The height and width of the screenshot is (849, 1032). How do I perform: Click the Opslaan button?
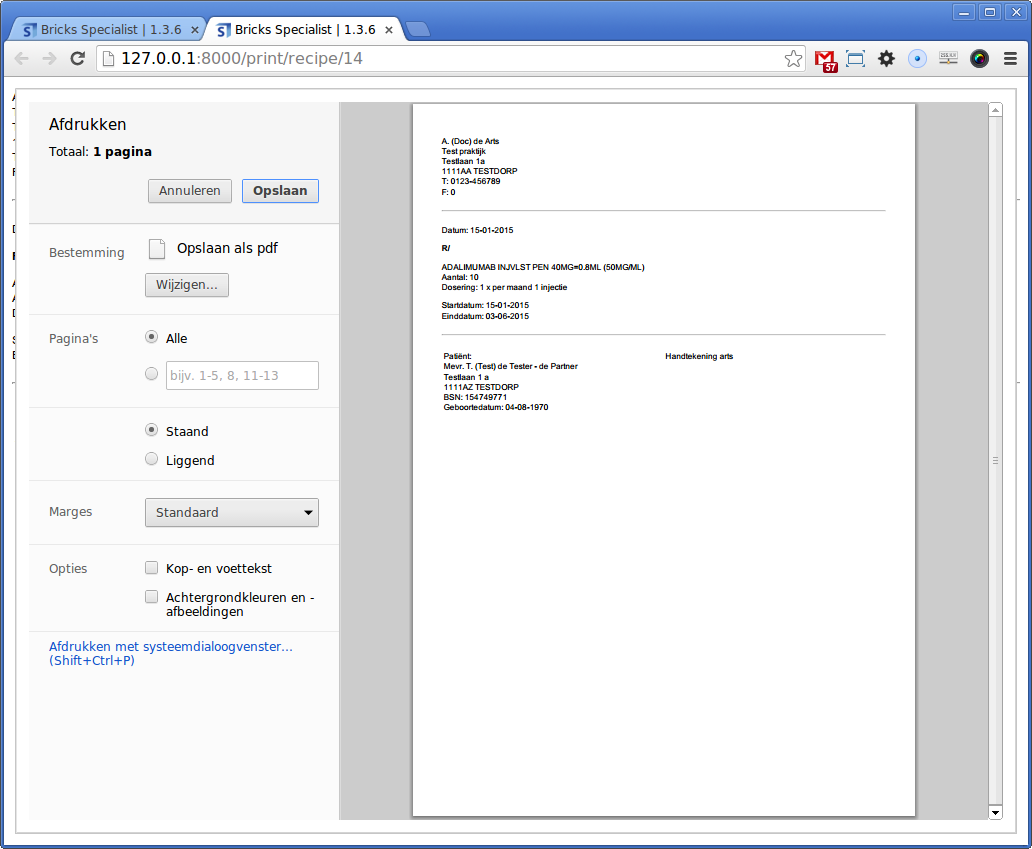point(280,191)
